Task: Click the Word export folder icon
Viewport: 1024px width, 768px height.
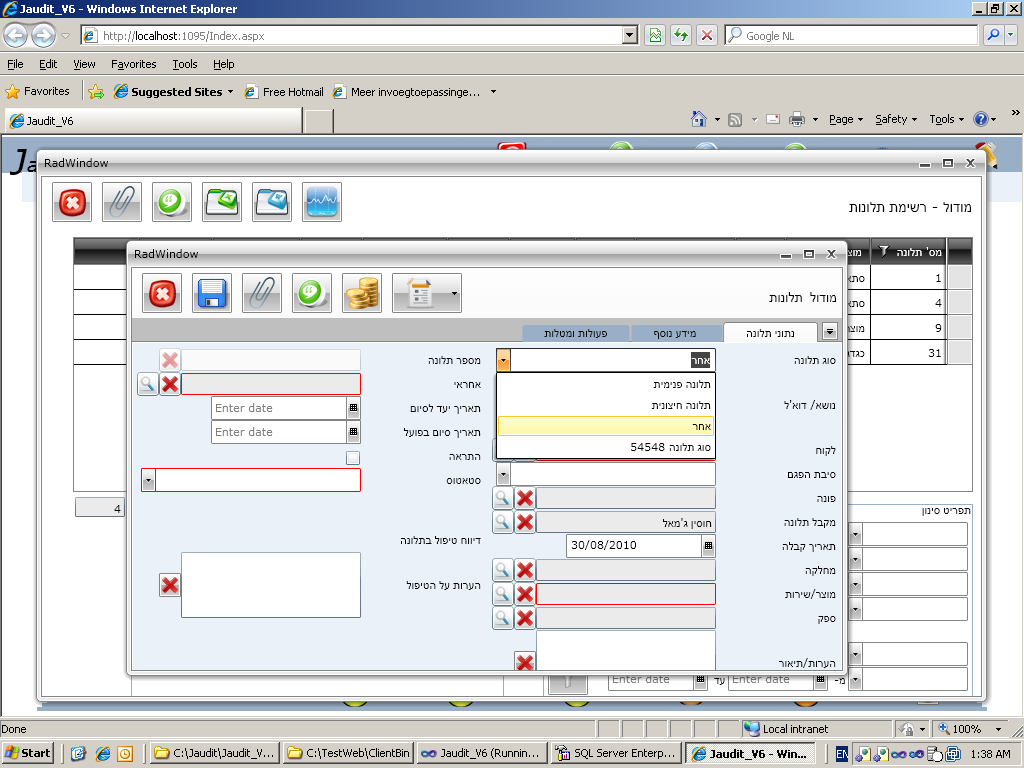Action: [272, 202]
